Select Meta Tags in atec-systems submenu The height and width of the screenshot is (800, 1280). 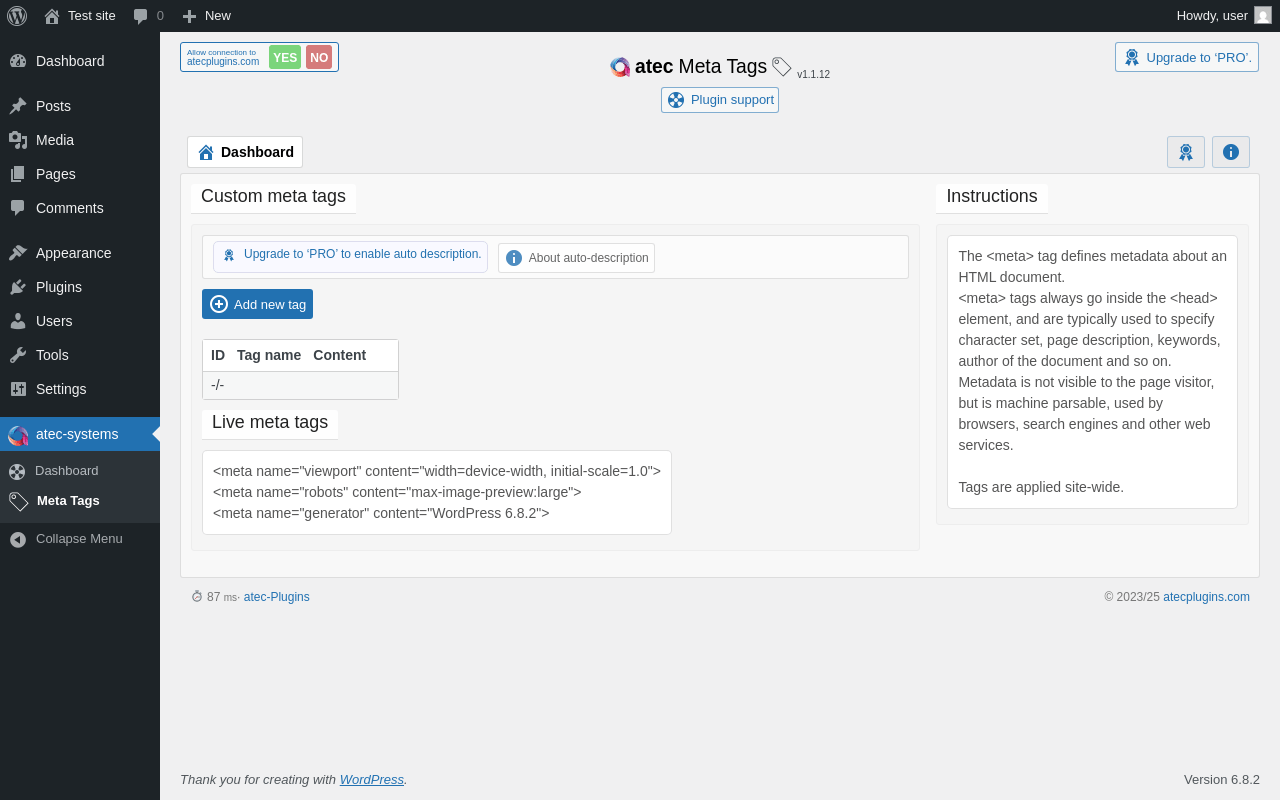click(x=68, y=501)
